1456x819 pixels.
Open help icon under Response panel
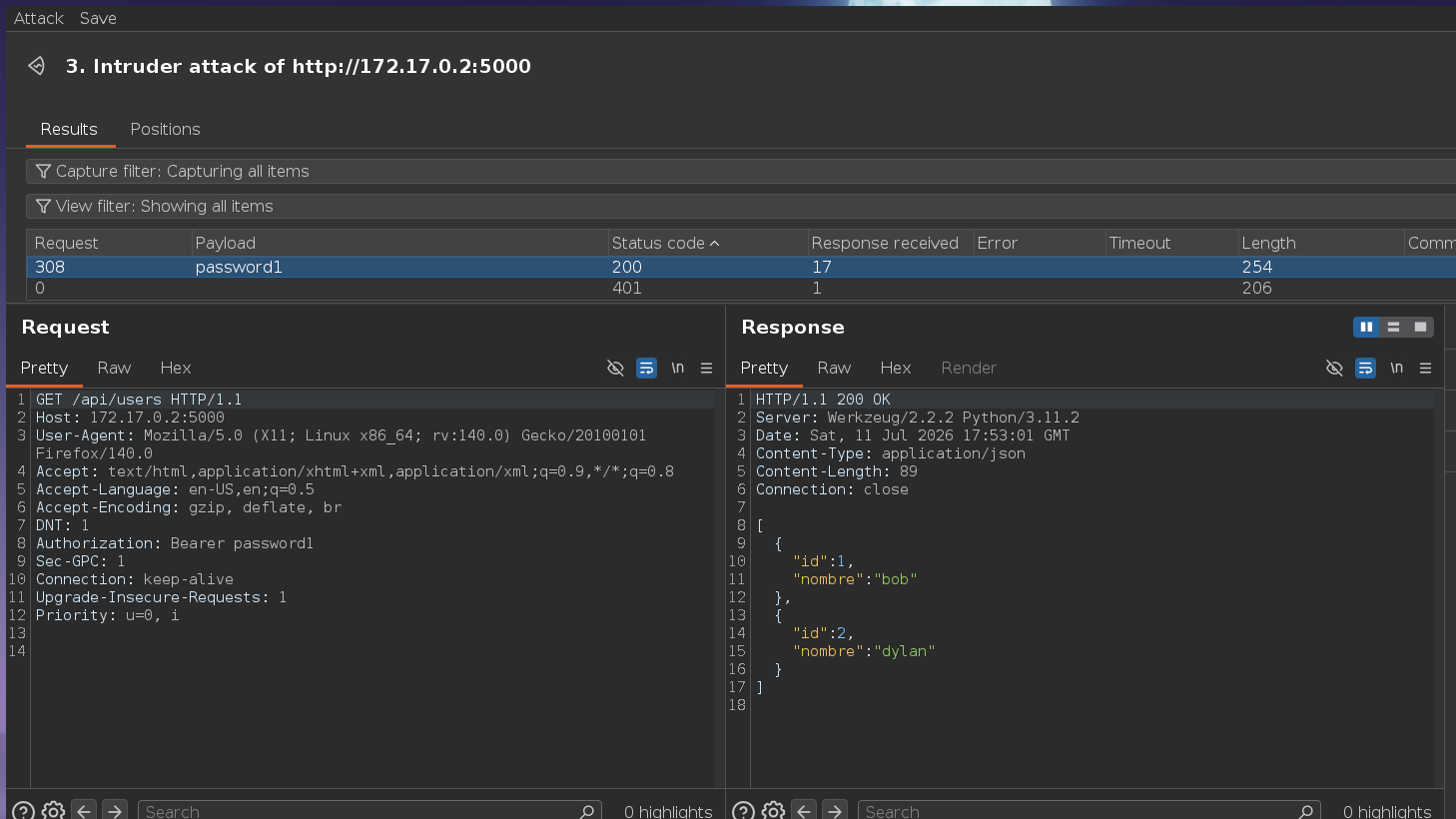743,811
